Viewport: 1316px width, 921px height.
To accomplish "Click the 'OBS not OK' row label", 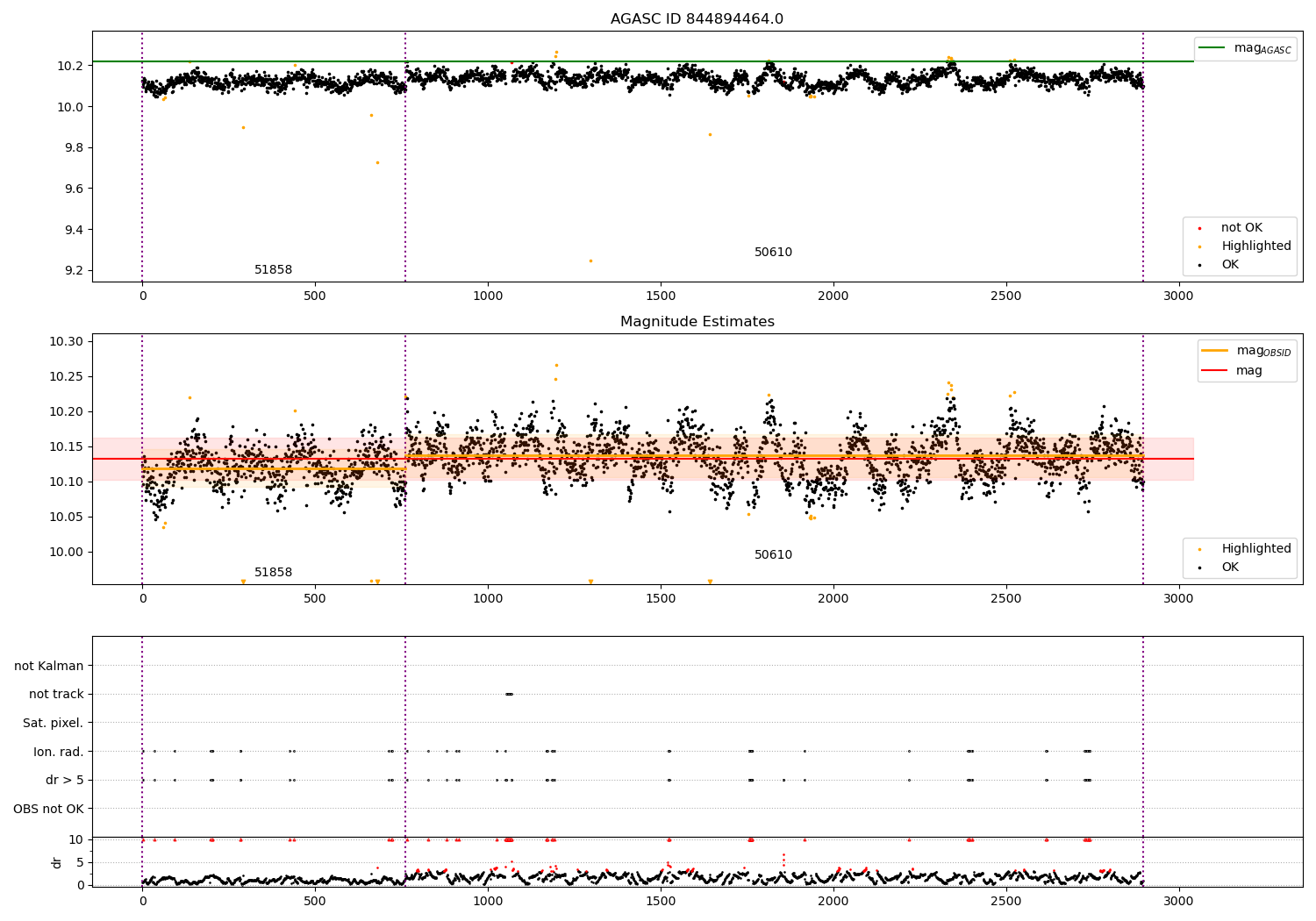I will (x=48, y=809).
